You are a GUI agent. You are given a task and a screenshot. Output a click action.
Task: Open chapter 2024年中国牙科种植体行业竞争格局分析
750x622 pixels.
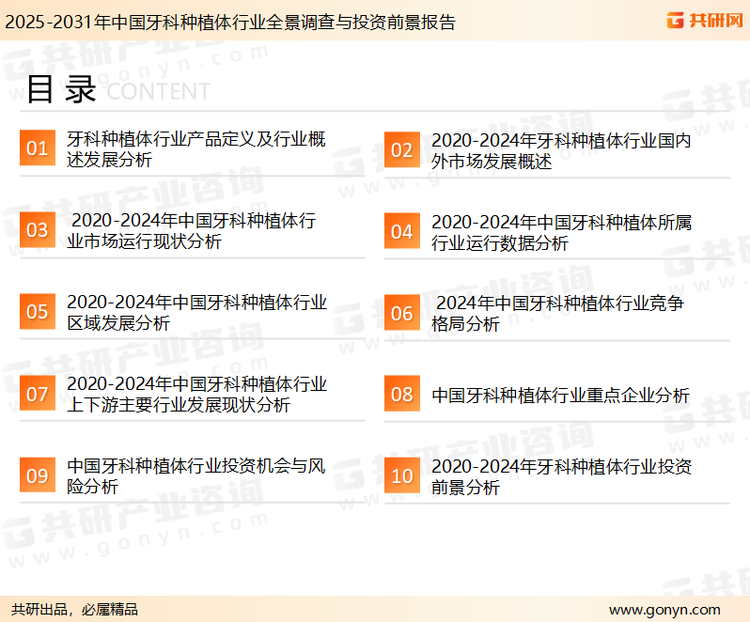(557, 313)
